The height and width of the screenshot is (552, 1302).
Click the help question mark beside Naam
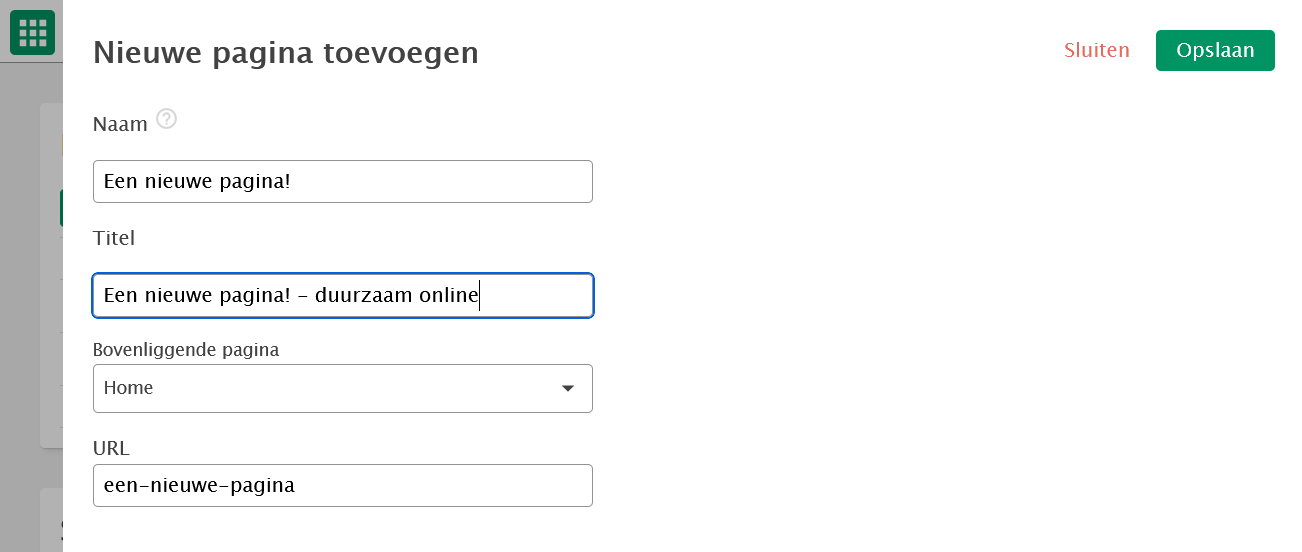(x=166, y=120)
